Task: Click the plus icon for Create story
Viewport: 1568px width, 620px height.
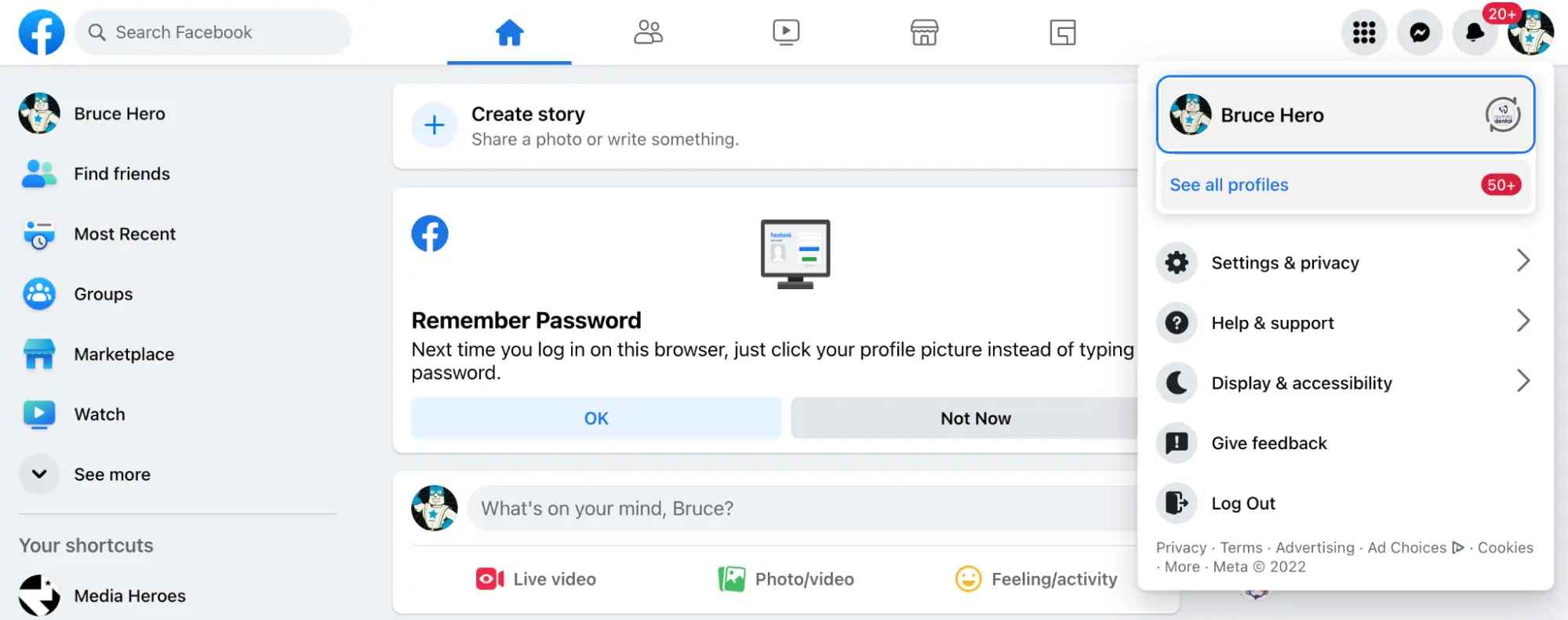Action: tap(435, 125)
